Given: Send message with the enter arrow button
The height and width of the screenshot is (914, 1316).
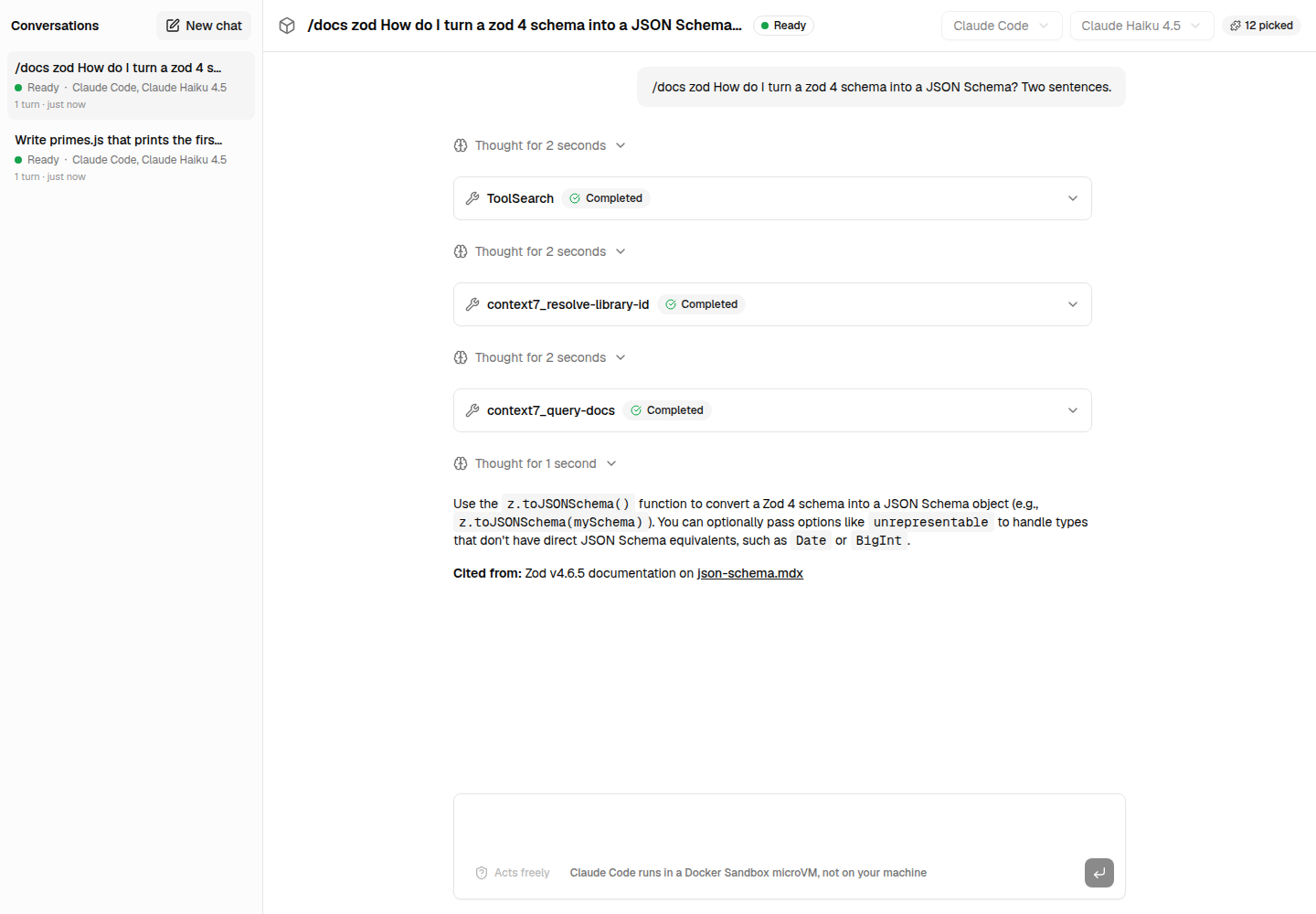Looking at the screenshot, I should (1099, 873).
